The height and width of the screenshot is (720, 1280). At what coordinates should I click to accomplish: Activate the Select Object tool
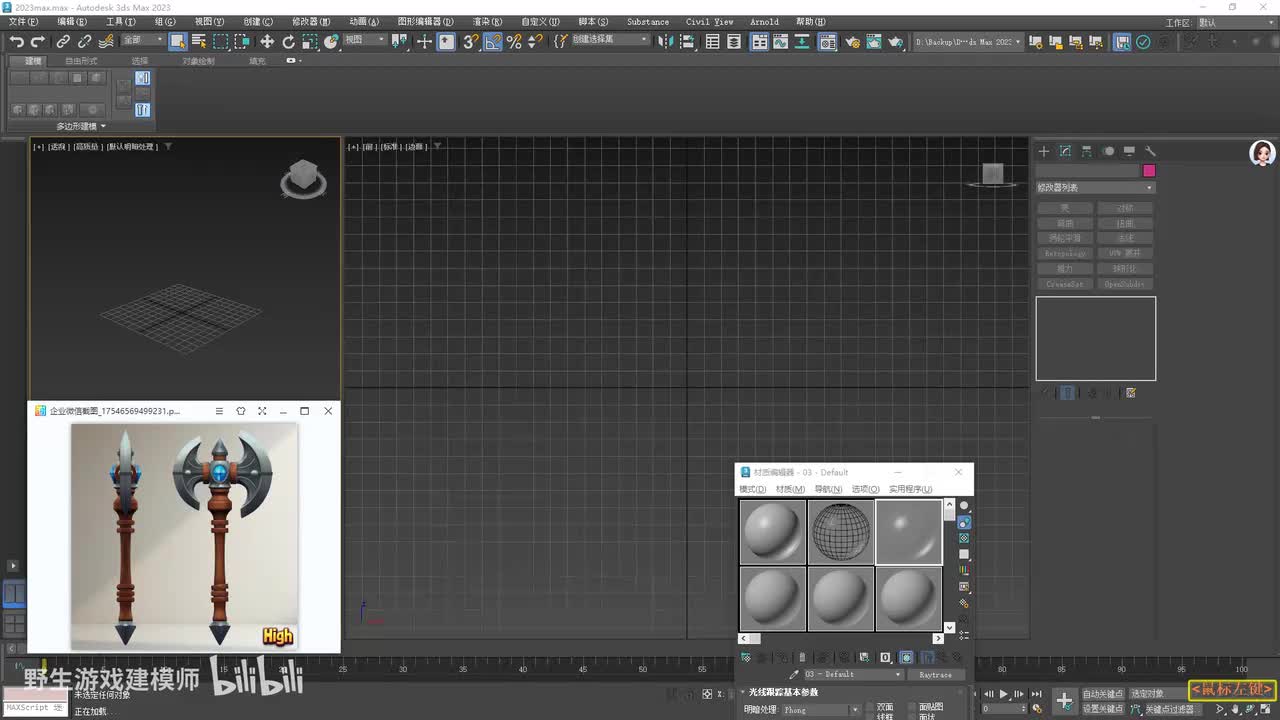178,41
